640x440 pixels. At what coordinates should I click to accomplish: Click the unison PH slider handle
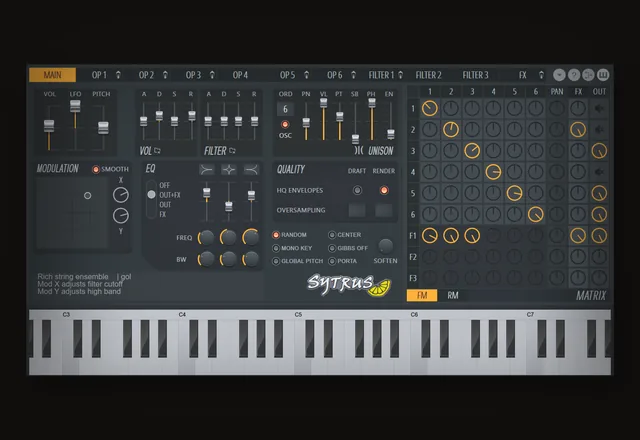tap(371, 102)
